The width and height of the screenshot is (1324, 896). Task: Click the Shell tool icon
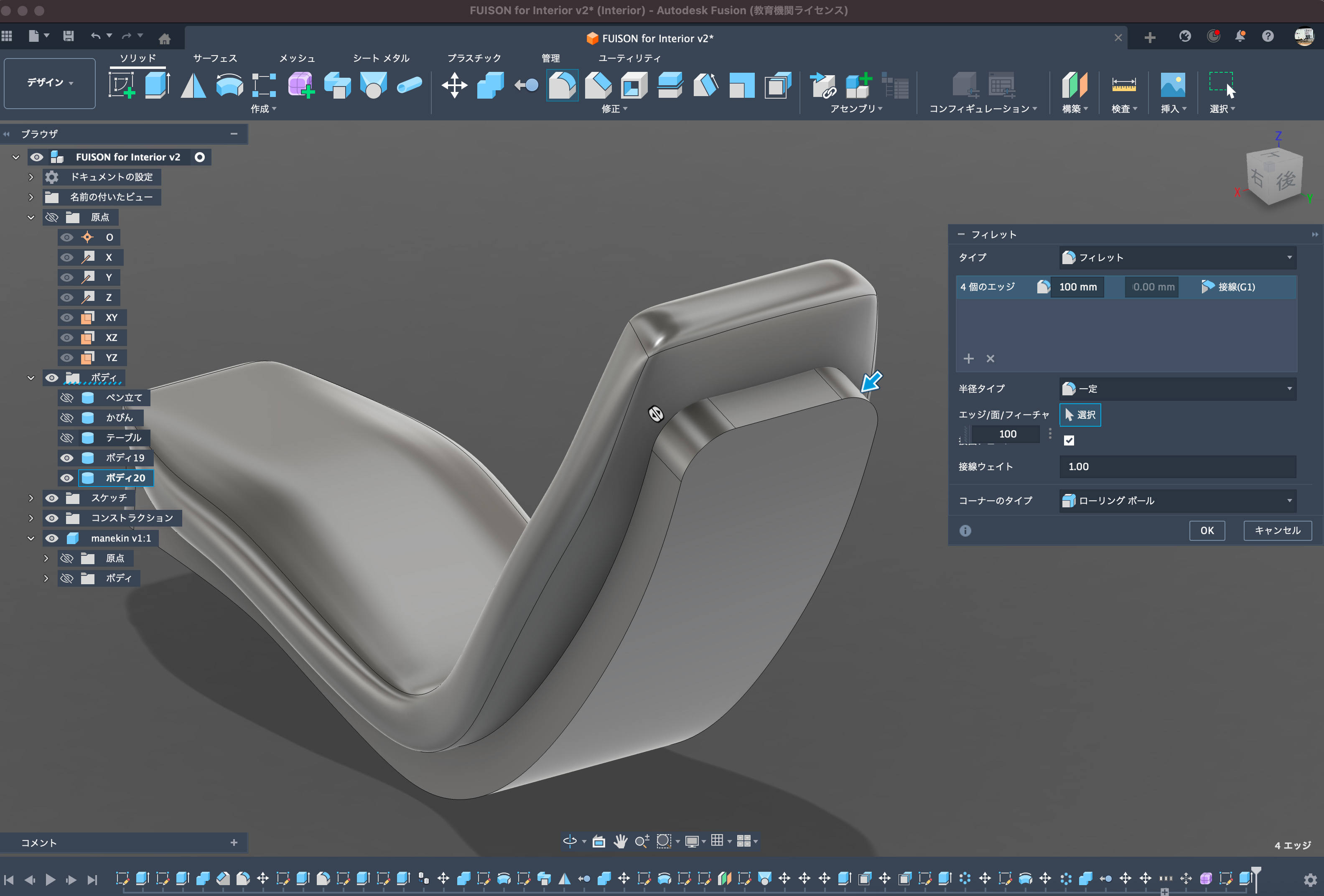click(634, 85)
